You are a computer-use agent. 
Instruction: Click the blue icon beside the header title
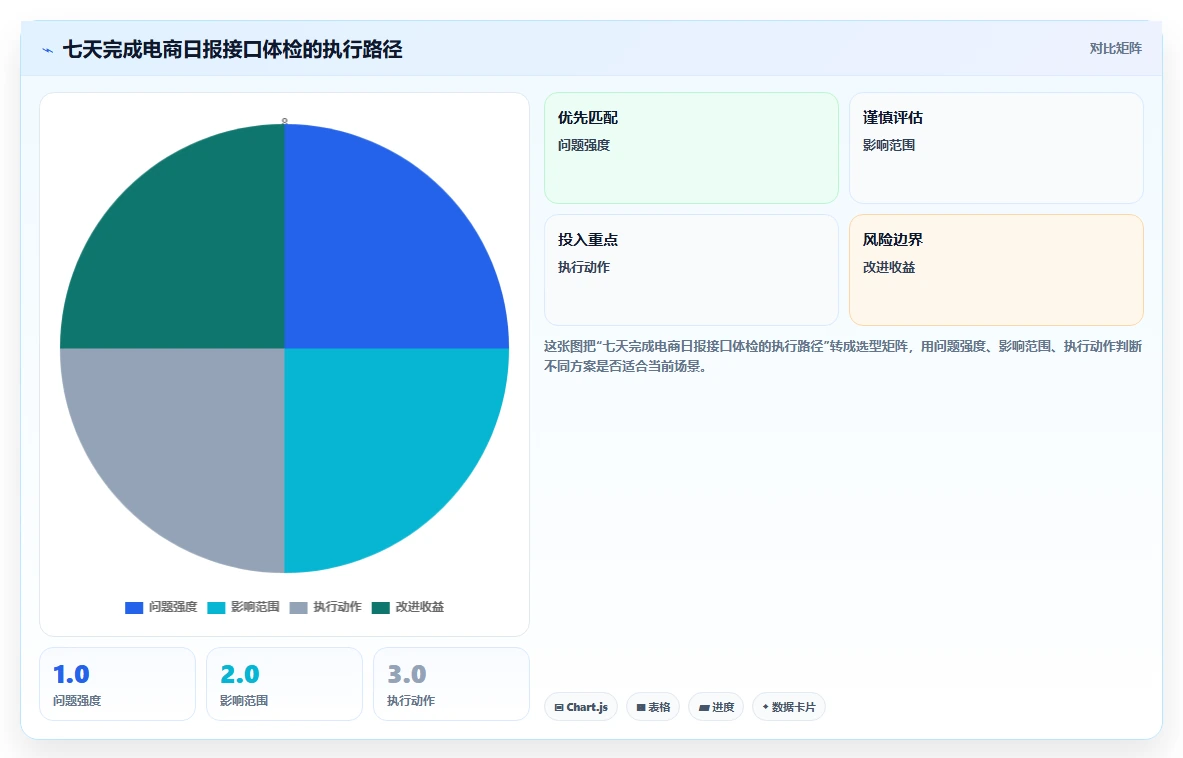(x=48, y=51)
